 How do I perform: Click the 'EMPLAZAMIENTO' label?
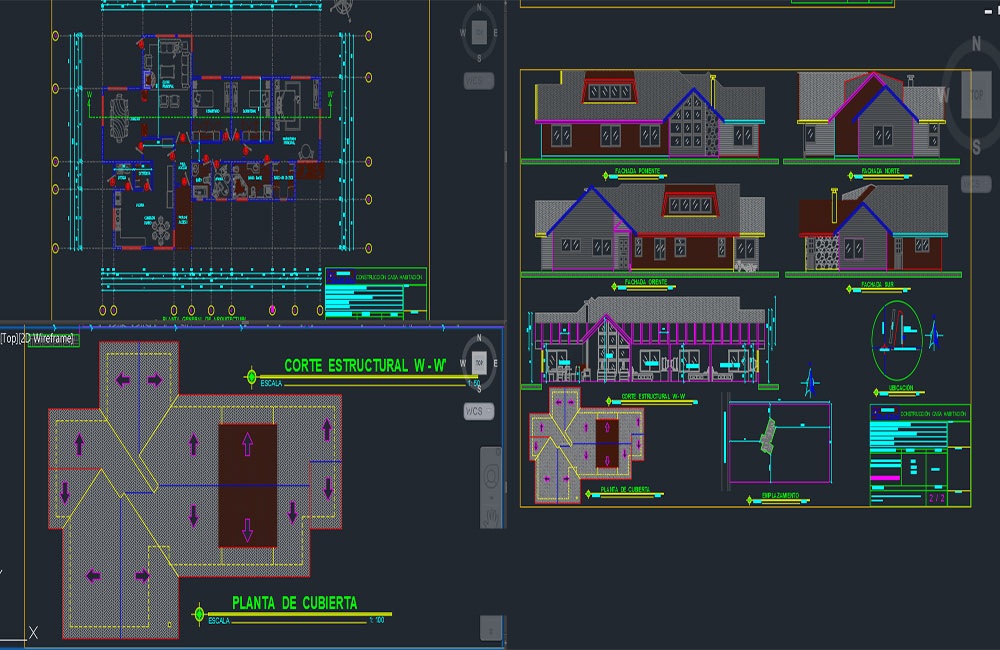click(x=779, y=496)
